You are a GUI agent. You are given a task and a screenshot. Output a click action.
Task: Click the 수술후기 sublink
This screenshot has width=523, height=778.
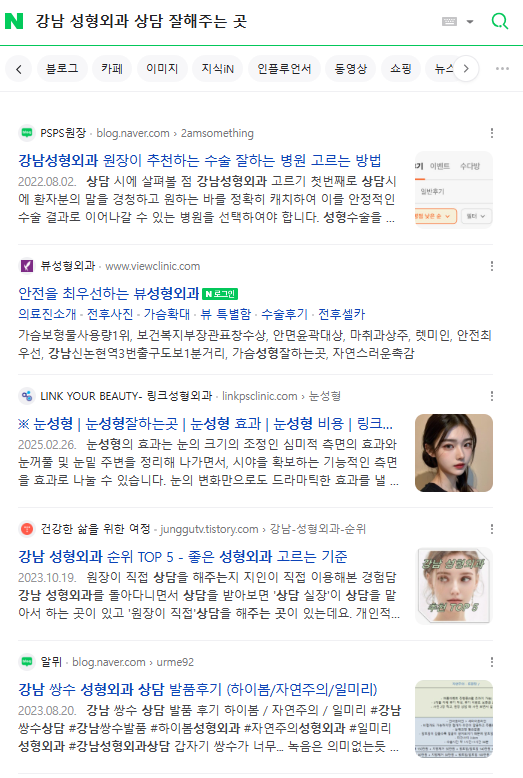pos(284,314)
